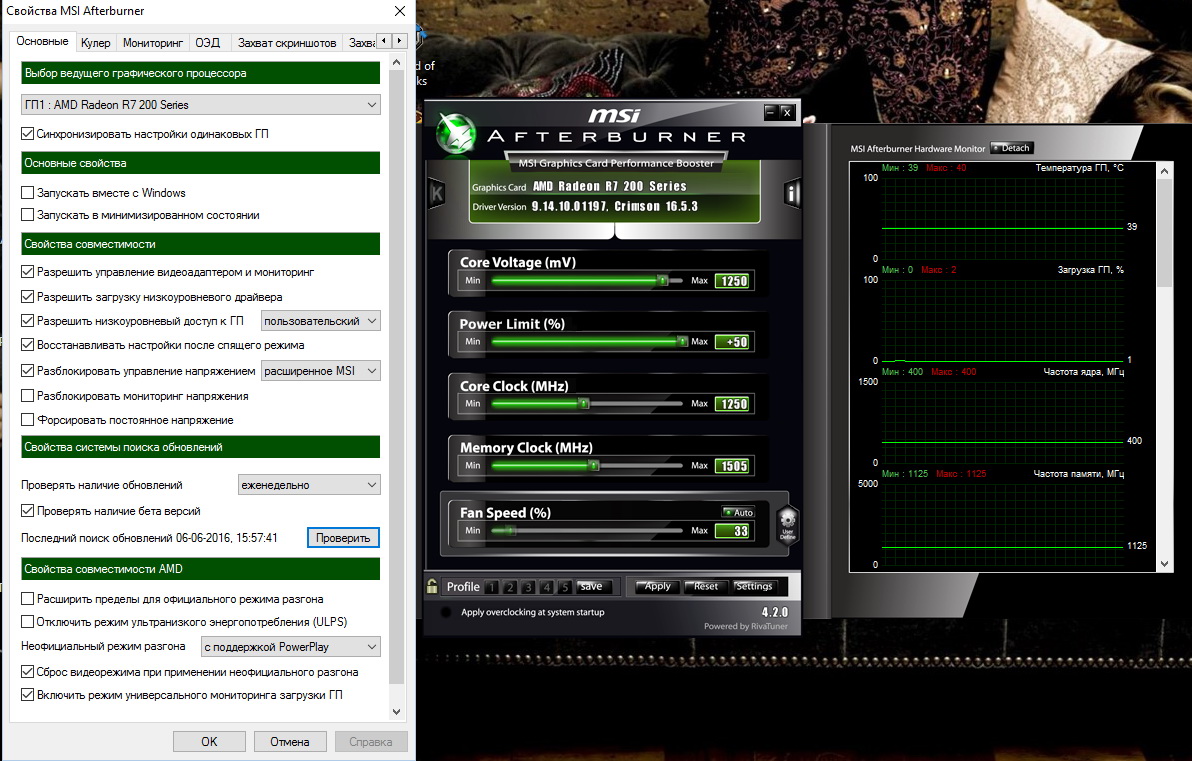1192x761 pixels.
Task: Enable 'Отключить режим ультранизкого энергопотребления (ULPS)'
Action: pos(27,622)
